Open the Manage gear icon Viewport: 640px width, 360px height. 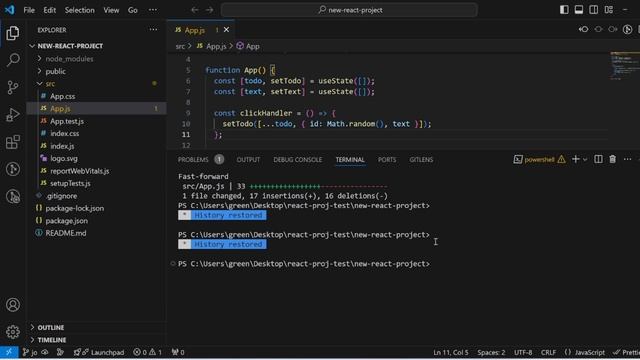coord(13,332)
